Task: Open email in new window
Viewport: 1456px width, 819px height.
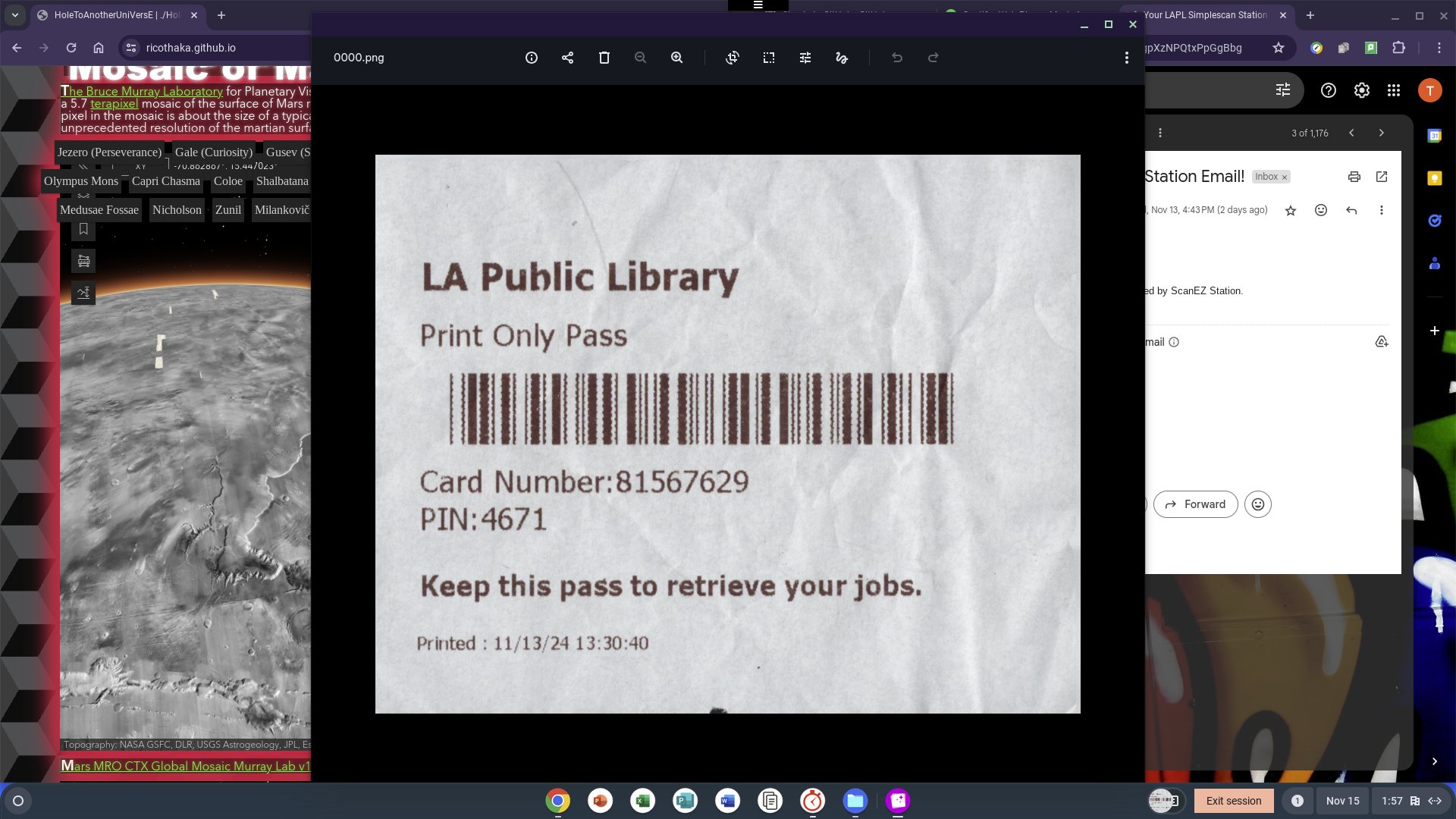Action: [x=1382, y=177]
